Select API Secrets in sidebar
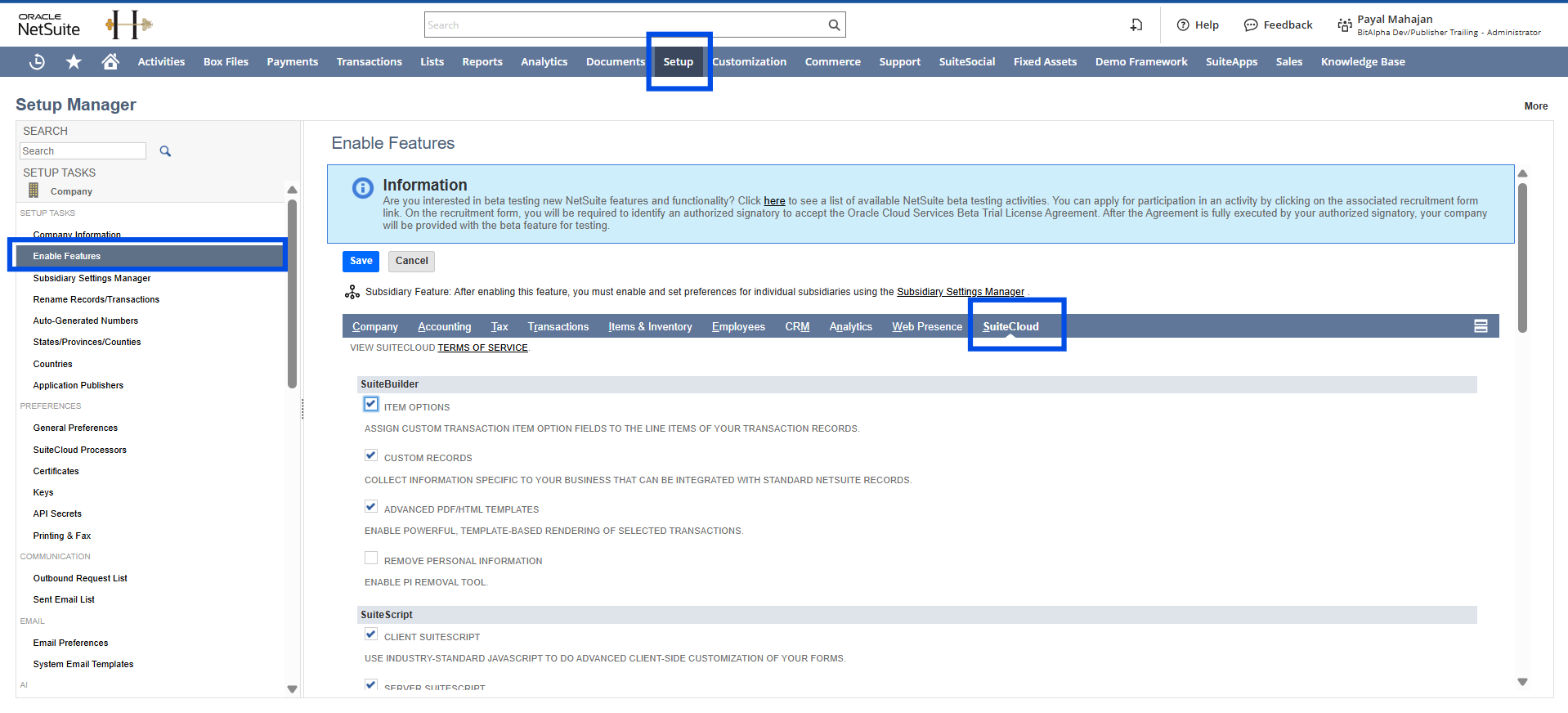 57,513
